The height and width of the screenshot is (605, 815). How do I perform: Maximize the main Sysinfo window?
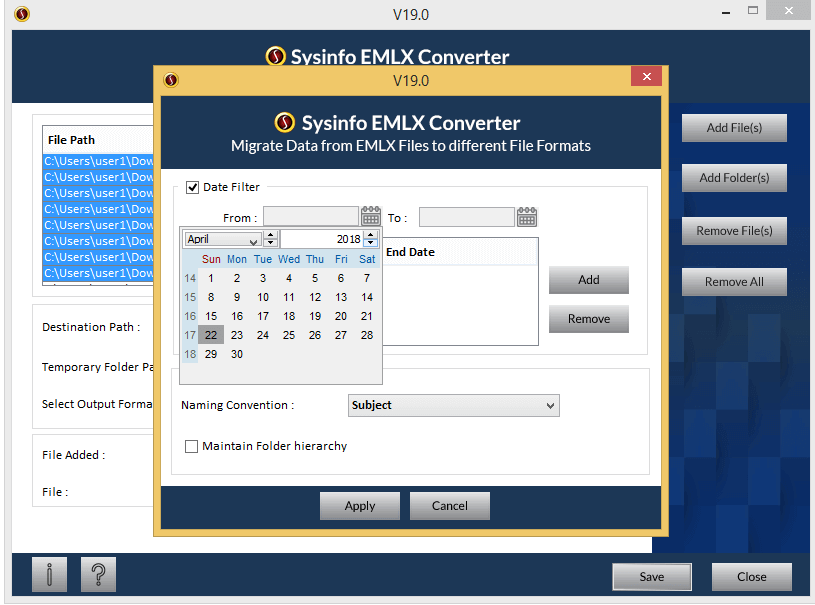click(753, 10)
